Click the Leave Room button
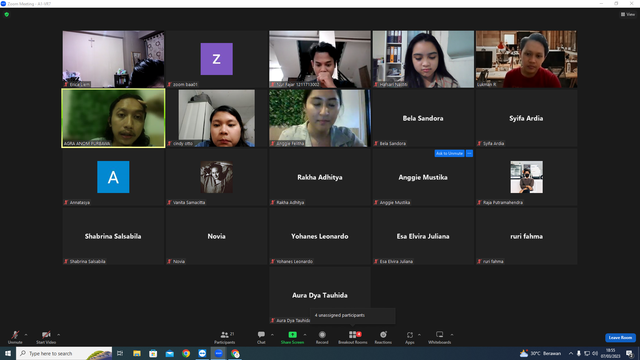640x360 pixels. [620, 338]
